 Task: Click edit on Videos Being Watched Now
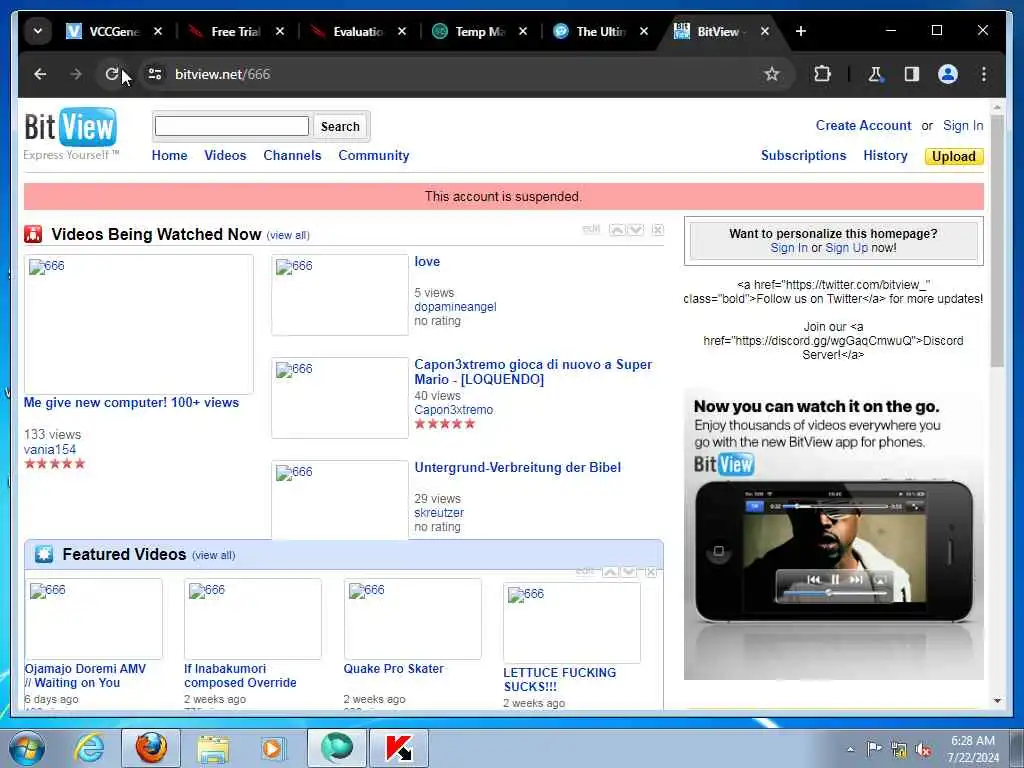pyautogui.click(x=591, y=229)
